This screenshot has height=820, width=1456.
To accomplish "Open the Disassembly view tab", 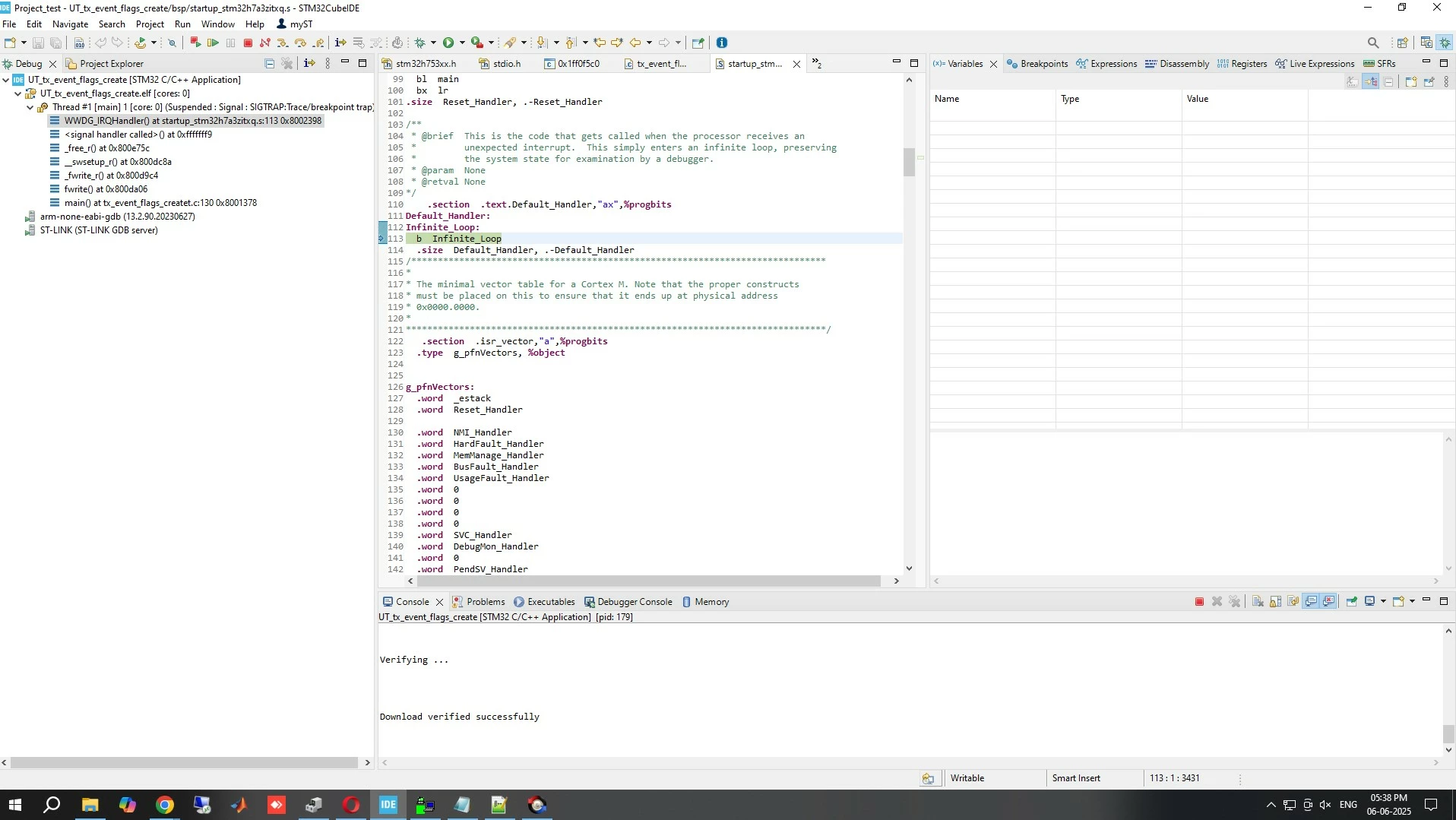I will click(x=1177, y=64).
